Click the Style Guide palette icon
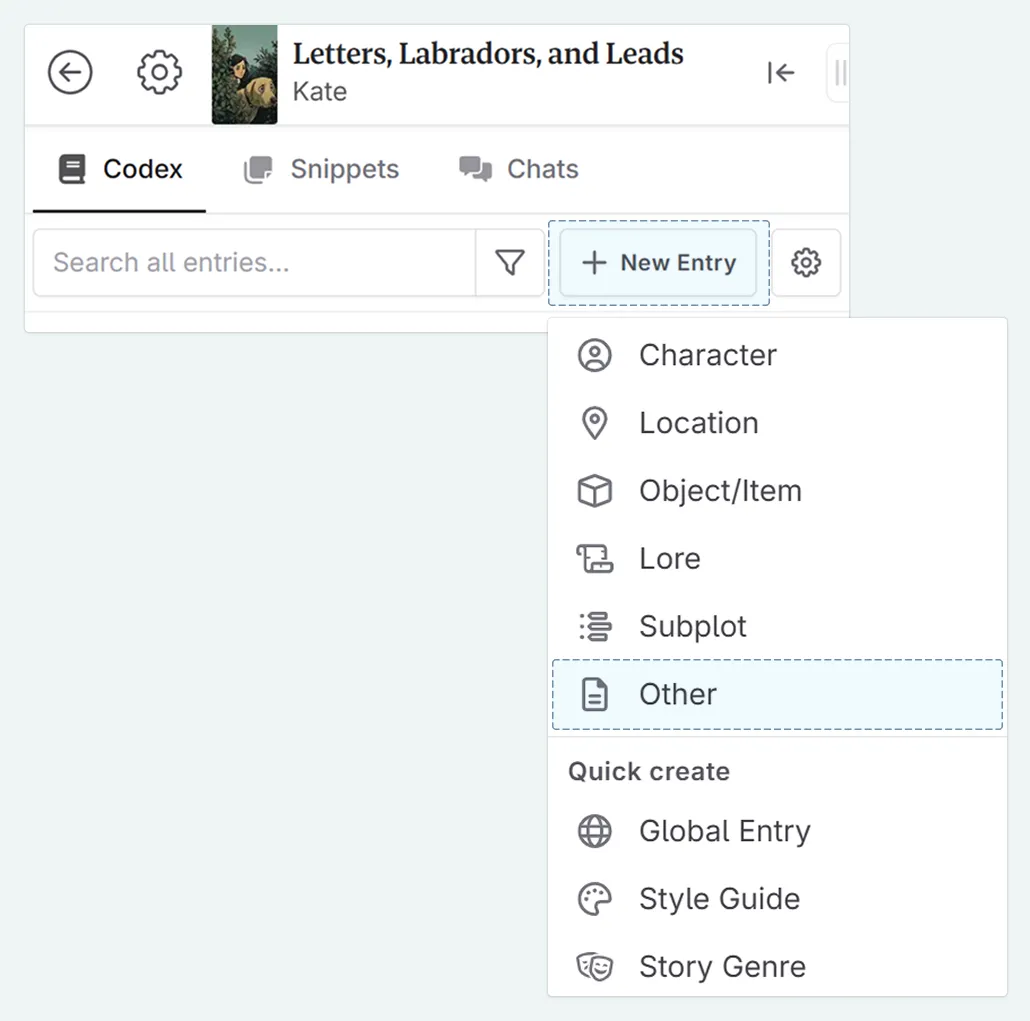The image size is (1030, 1021). 595,898
